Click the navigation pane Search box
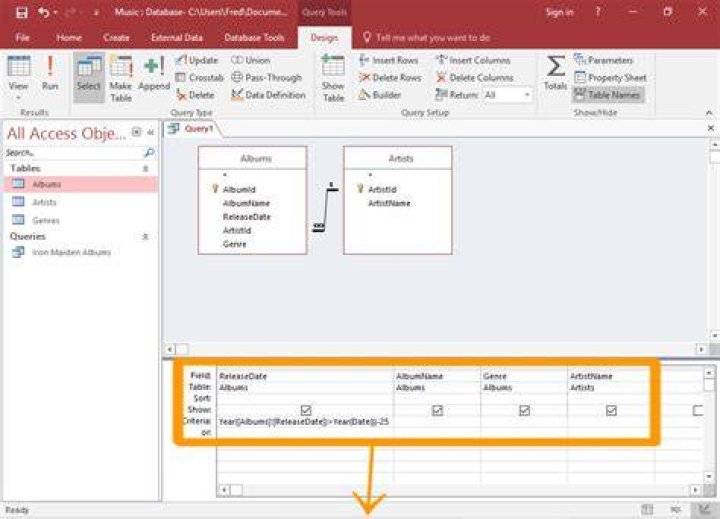The image size is (720, 519). 73,152
